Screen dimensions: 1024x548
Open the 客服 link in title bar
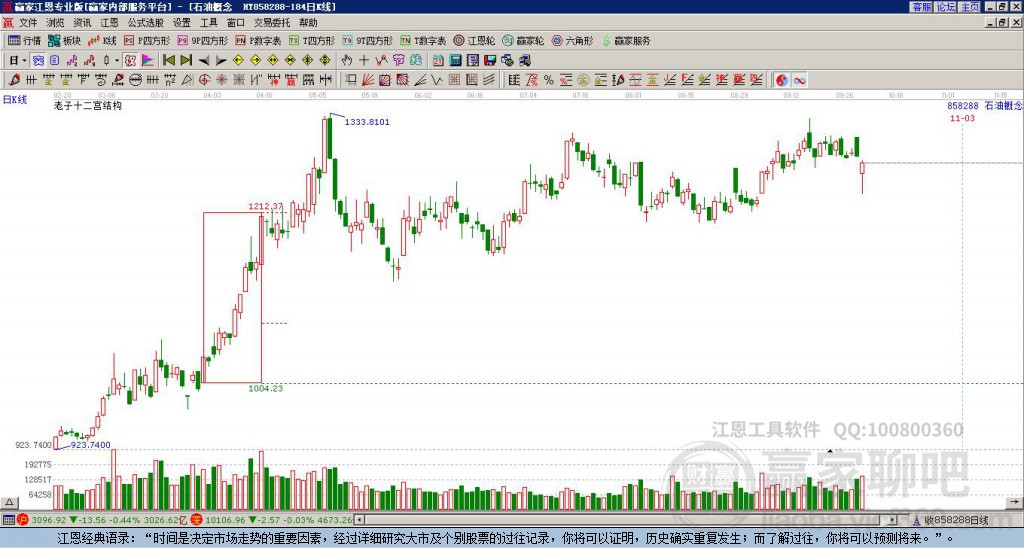pyautogui.click(x=921, y=7)
